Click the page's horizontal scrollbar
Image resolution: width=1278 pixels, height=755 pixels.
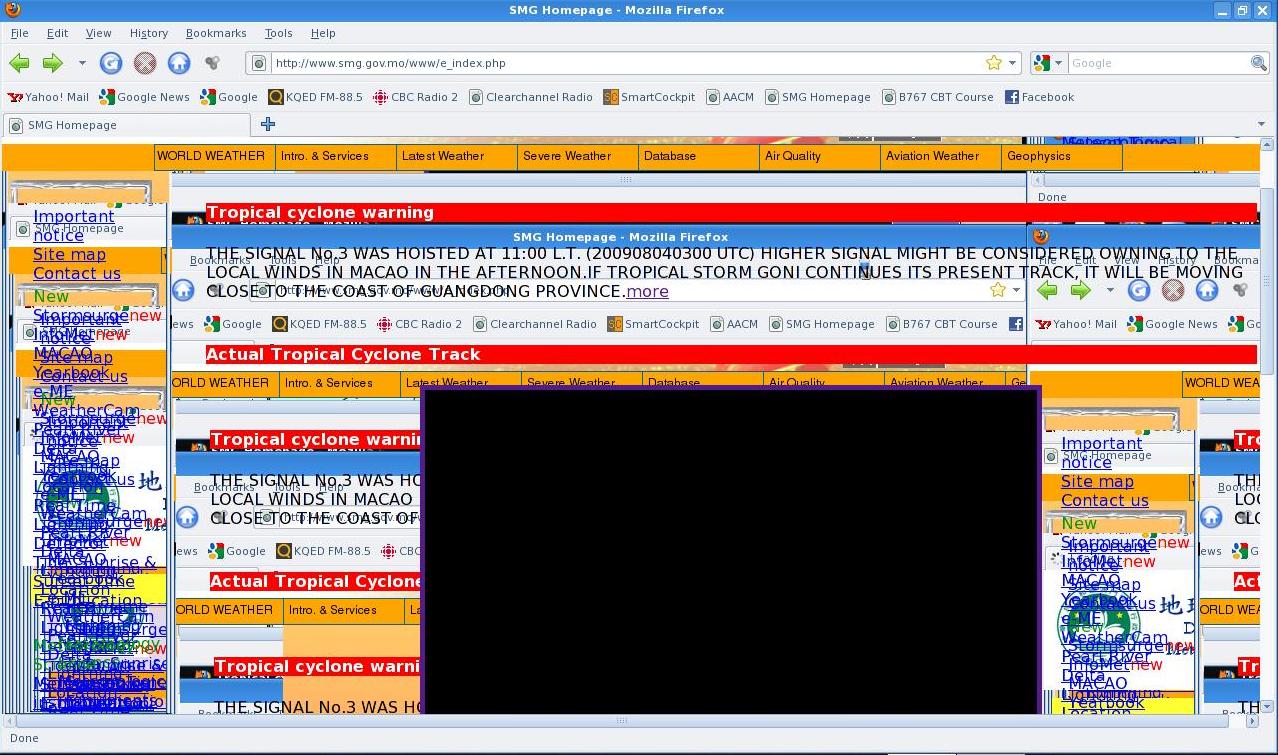tap(620, 720)
